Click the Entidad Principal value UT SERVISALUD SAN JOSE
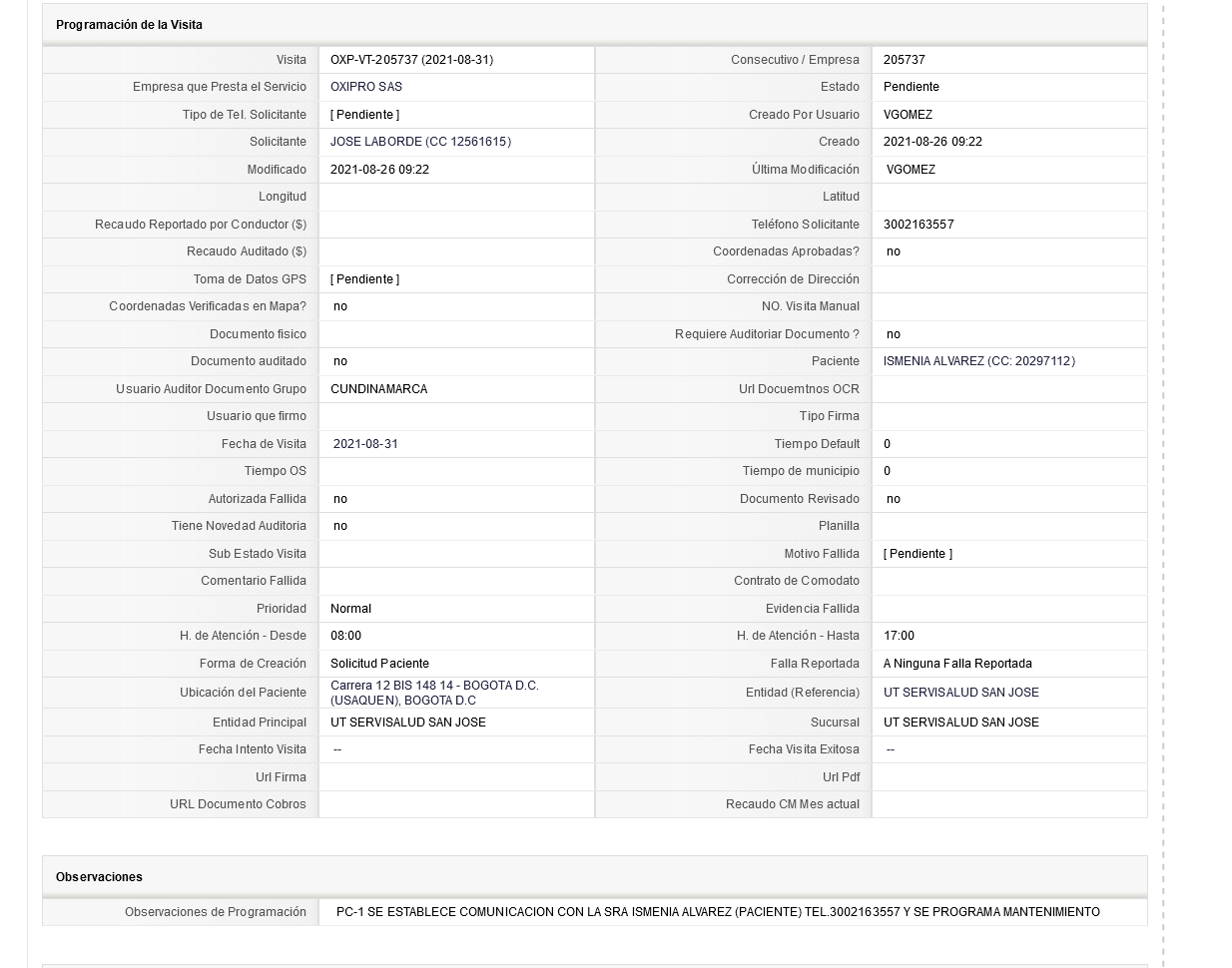The image size is (1232, 968). [x=407, y=723]
